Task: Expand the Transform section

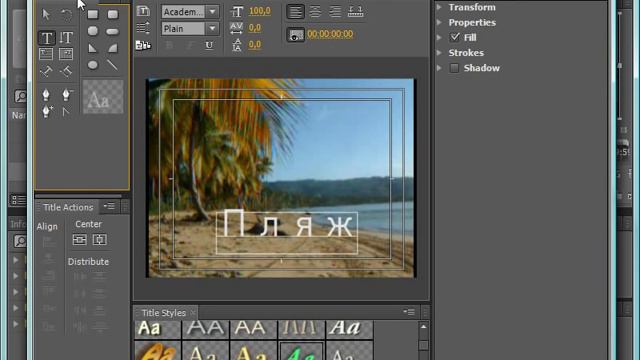Action: point(439,7)
